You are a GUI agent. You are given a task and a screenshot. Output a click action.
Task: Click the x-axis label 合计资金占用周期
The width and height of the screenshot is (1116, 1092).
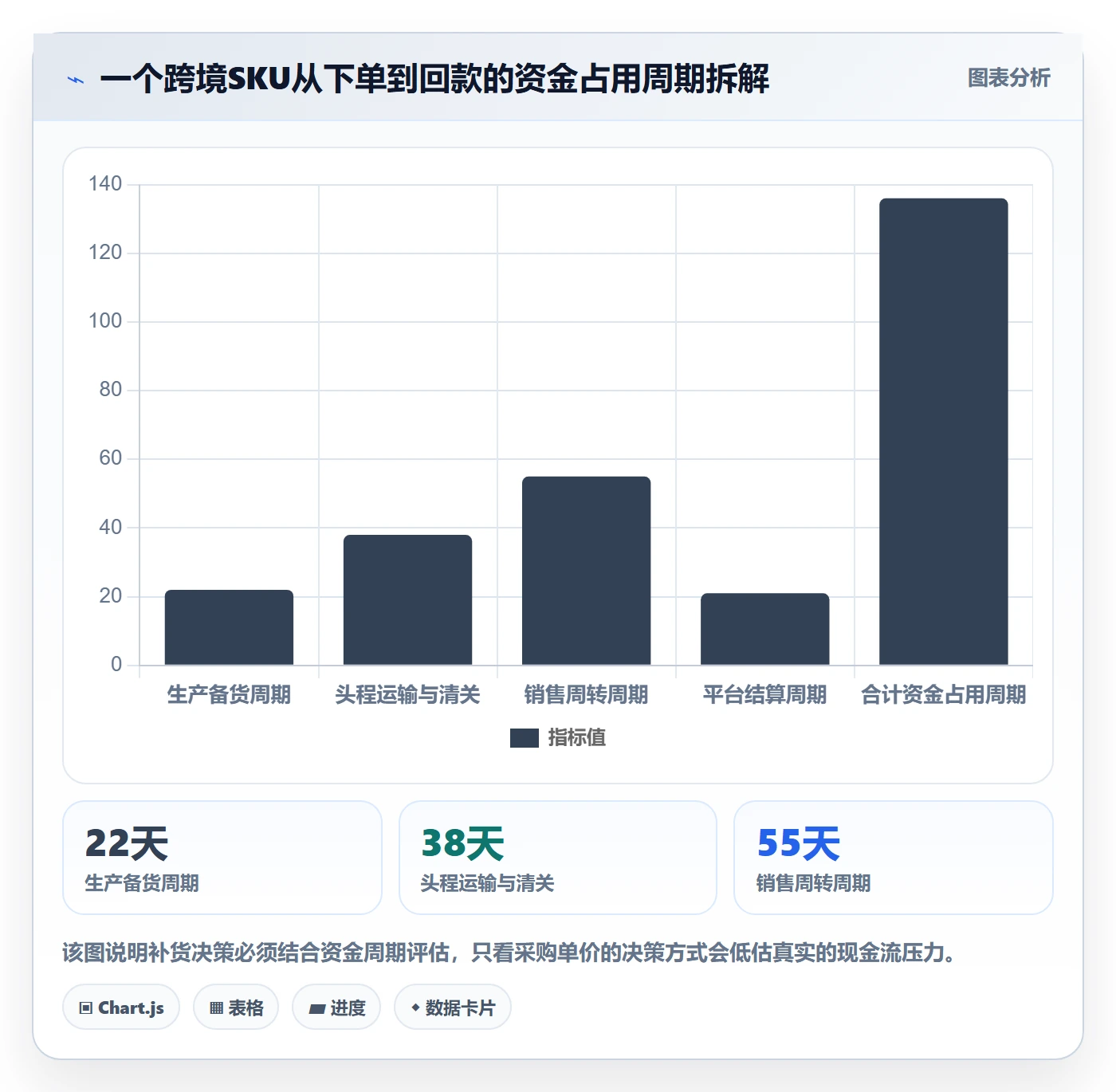(x=943, y=695)
